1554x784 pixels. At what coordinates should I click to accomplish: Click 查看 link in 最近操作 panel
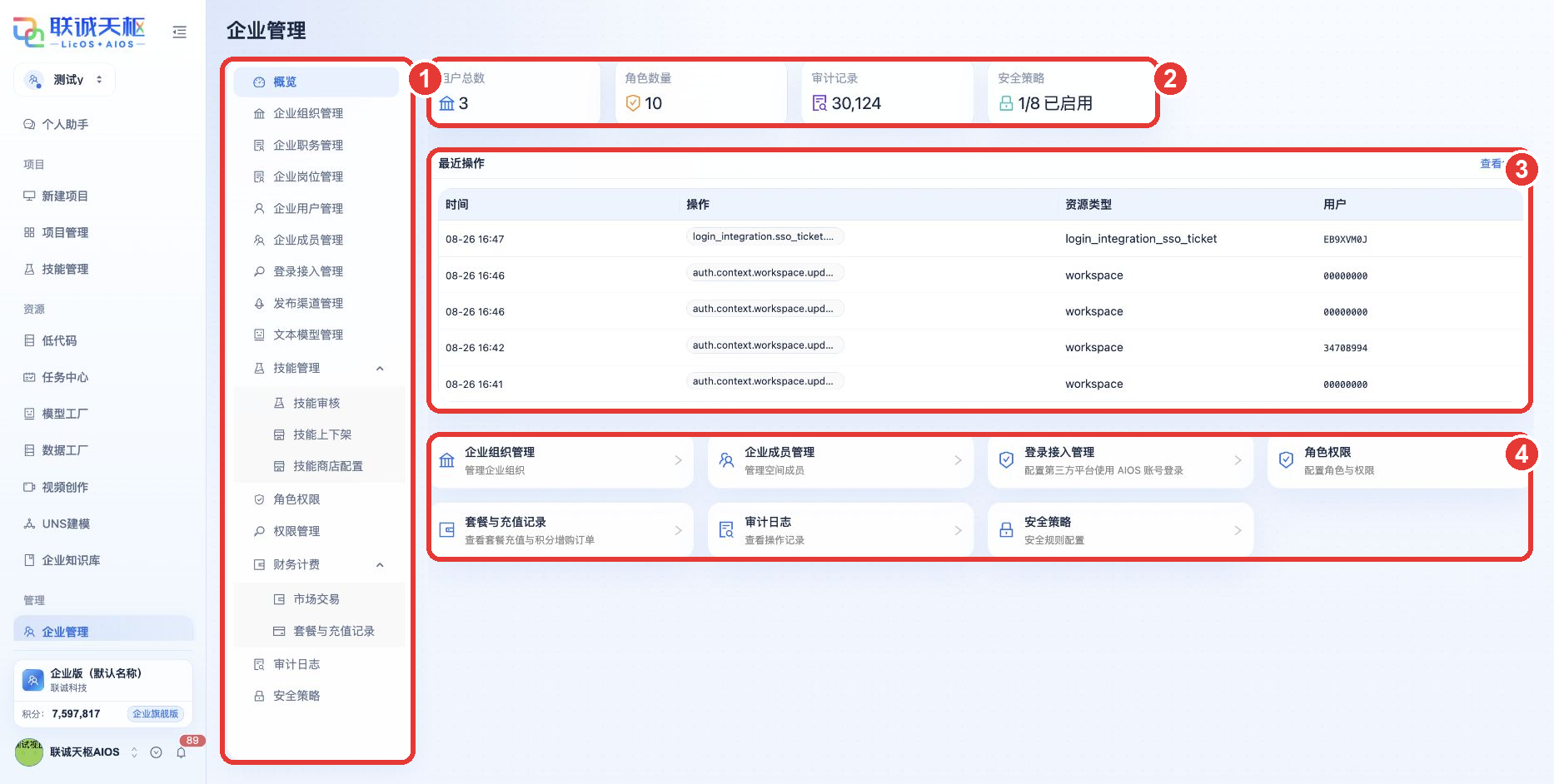[x=1491, y=164]
